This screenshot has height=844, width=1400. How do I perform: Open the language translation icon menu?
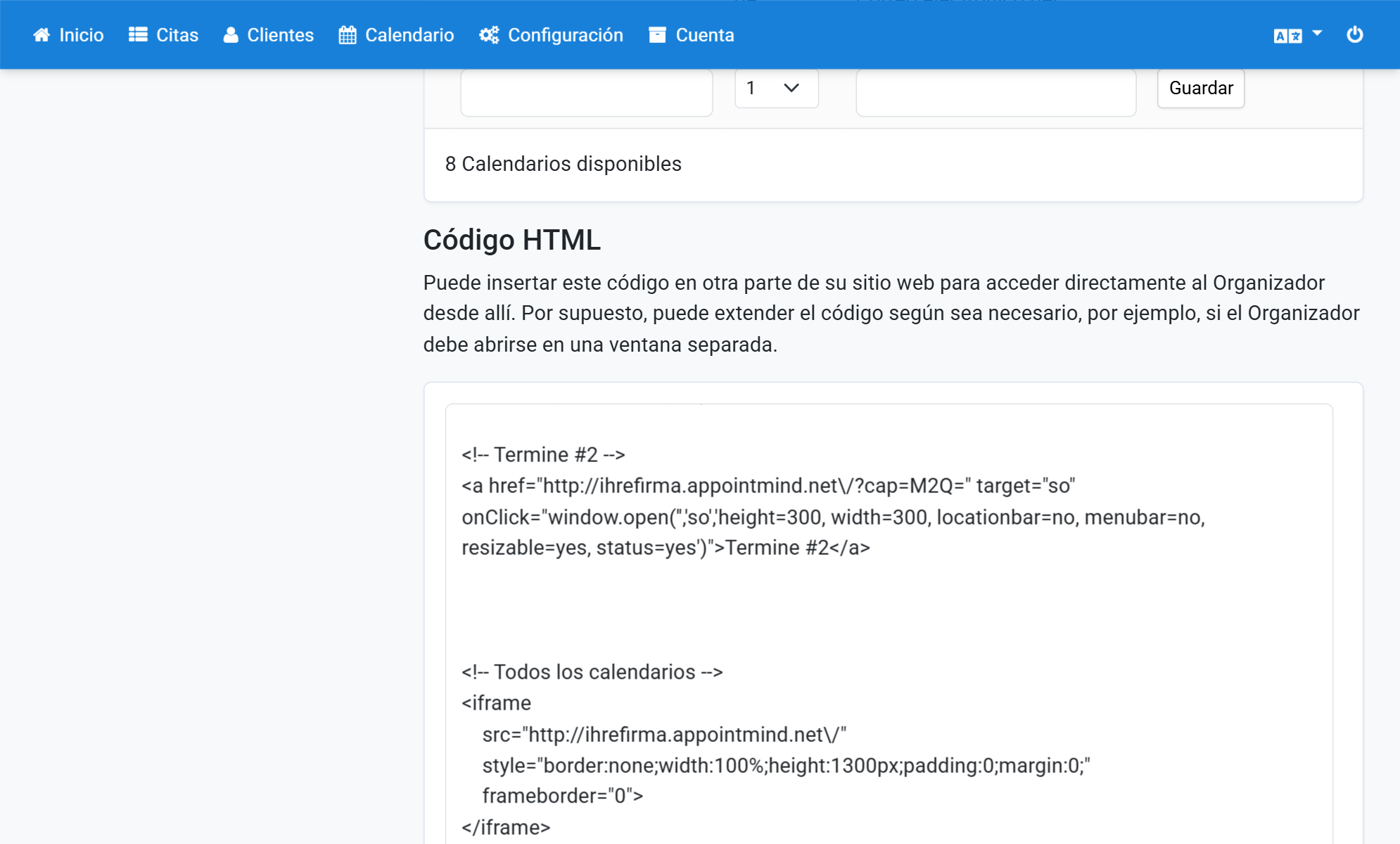(x=1287, y=36)
